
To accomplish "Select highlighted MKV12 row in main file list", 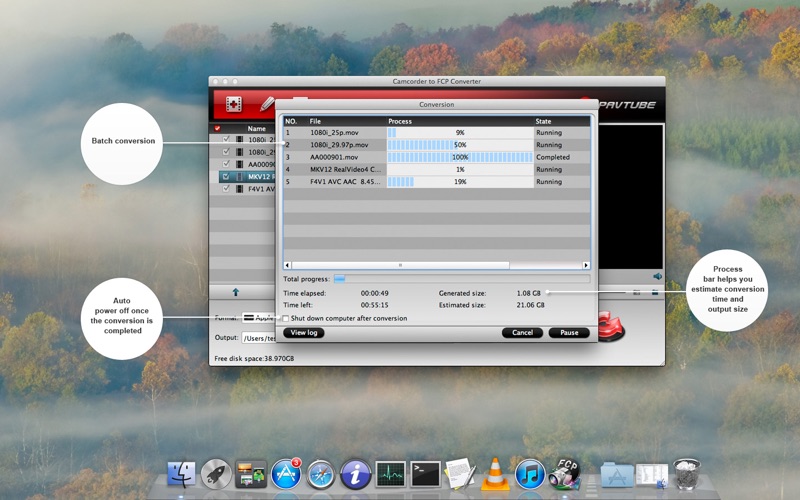I will (247, 177).
